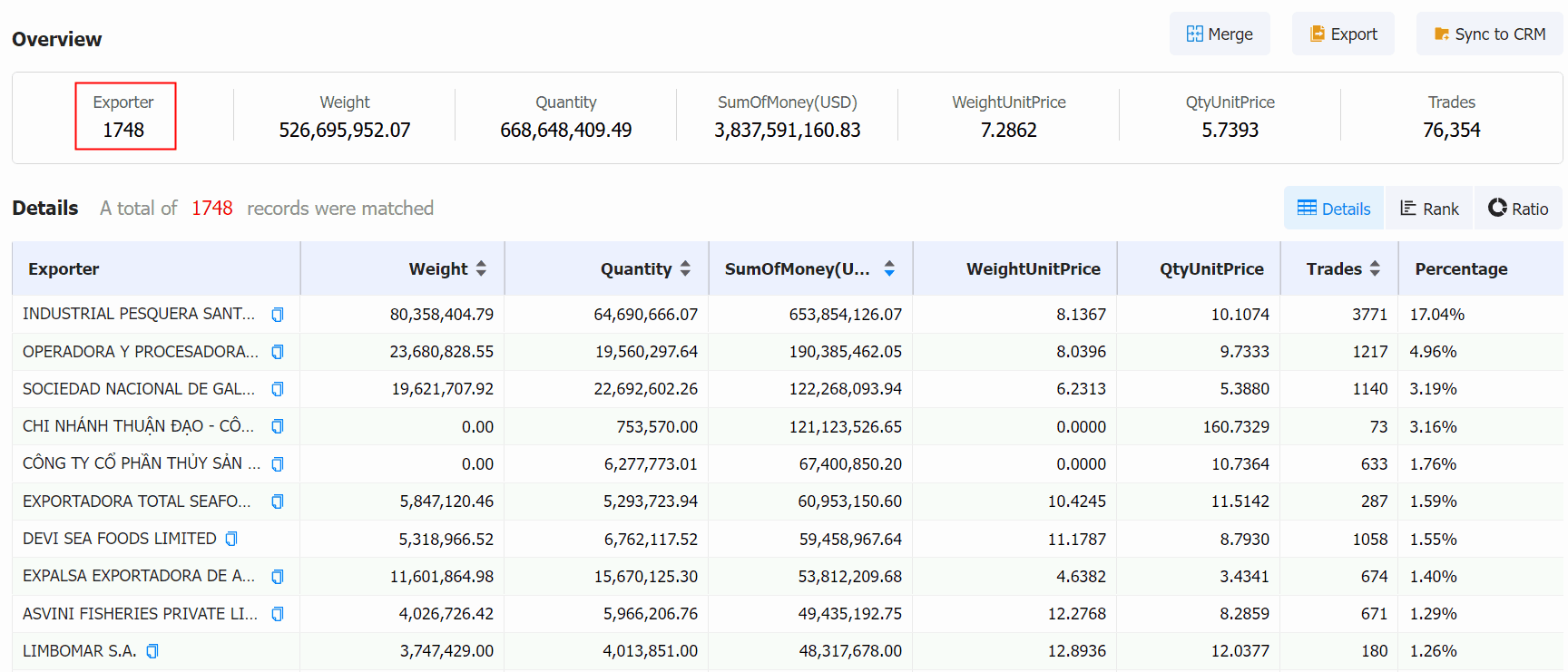Open SOCIEDAD NACIONAL DE GAL... exporter entry
This screenshot has width=1568, height=672.
[x=139, y=388]
